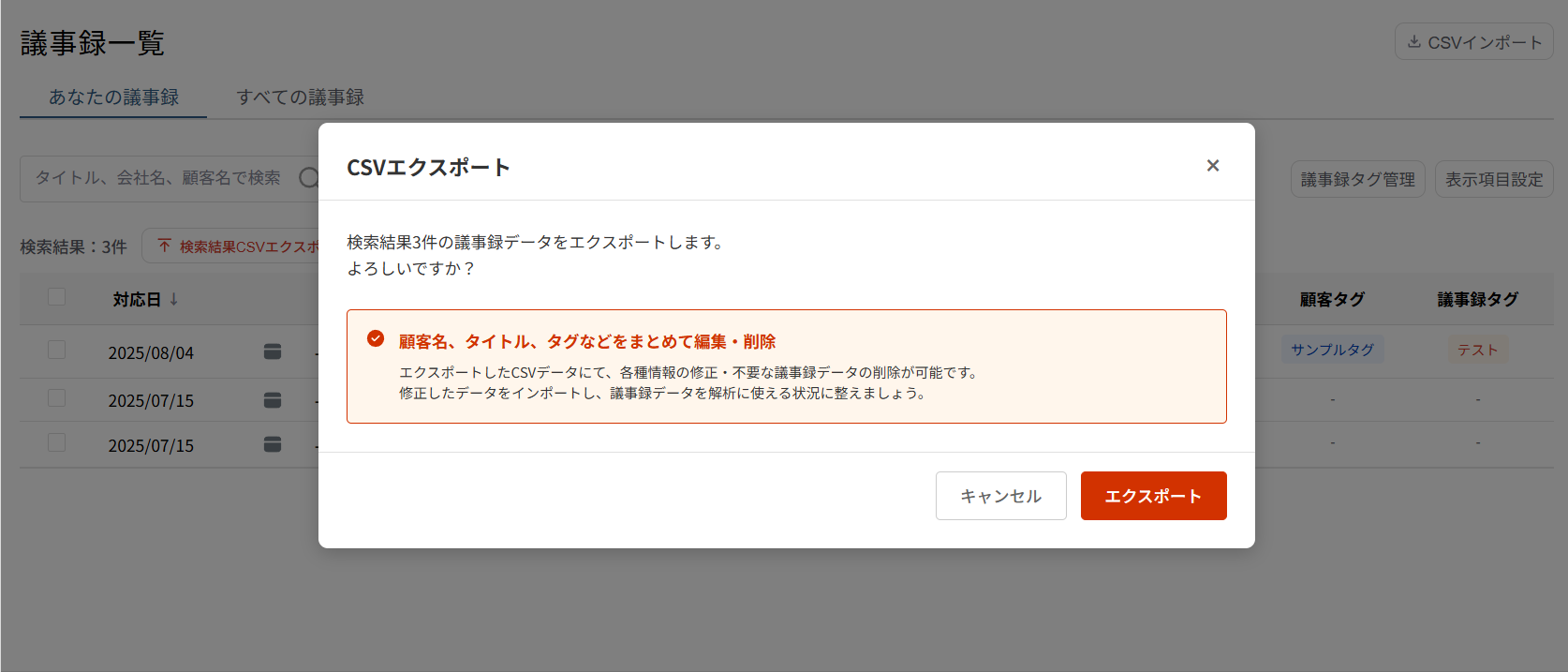Focus the タイトル、会社名、顧客名で検索 search field
Image resolution: width=1568 pixels, height=672 pixels.
(159, 178)
